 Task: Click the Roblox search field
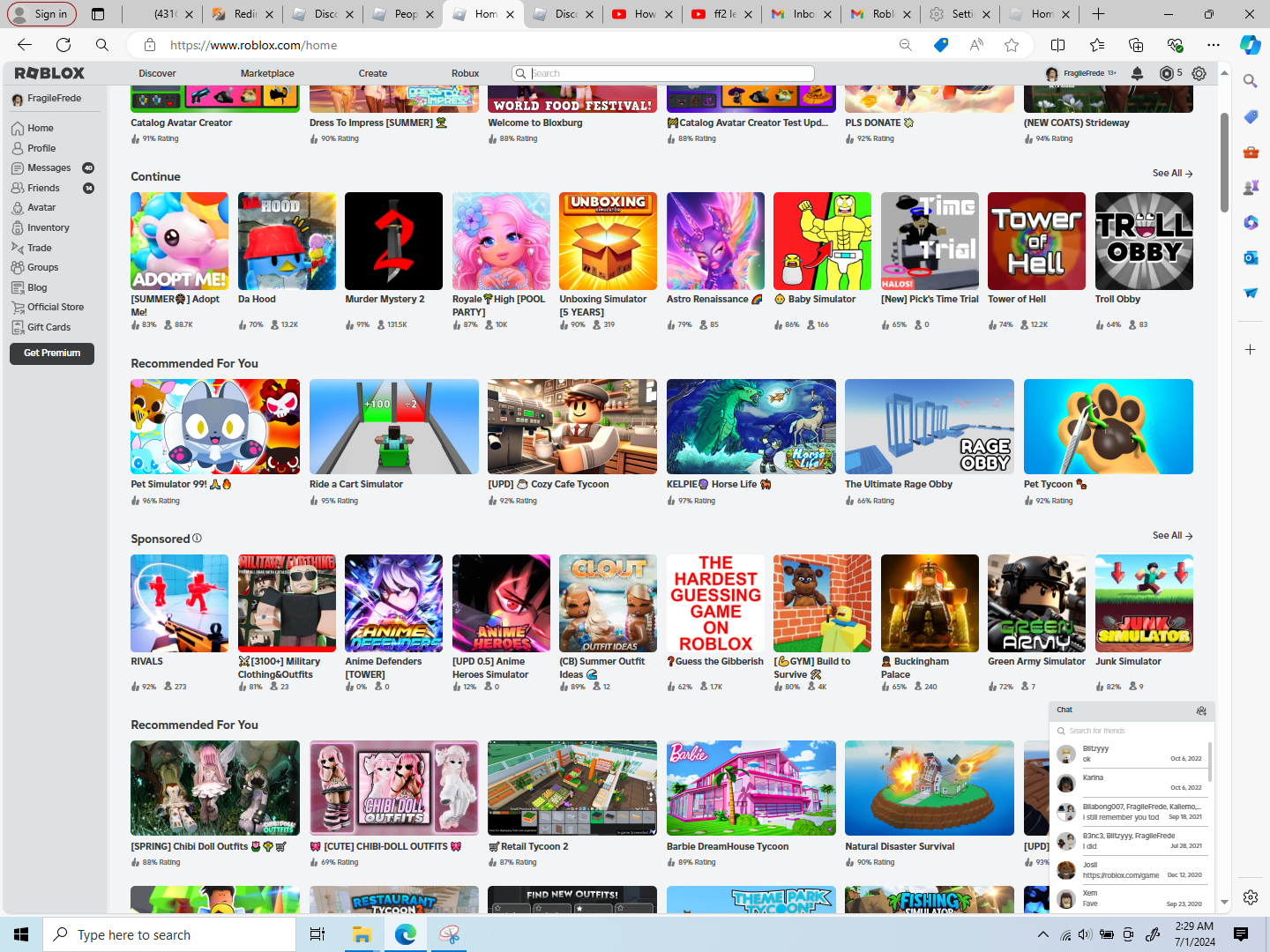click(x=663, y=73)
